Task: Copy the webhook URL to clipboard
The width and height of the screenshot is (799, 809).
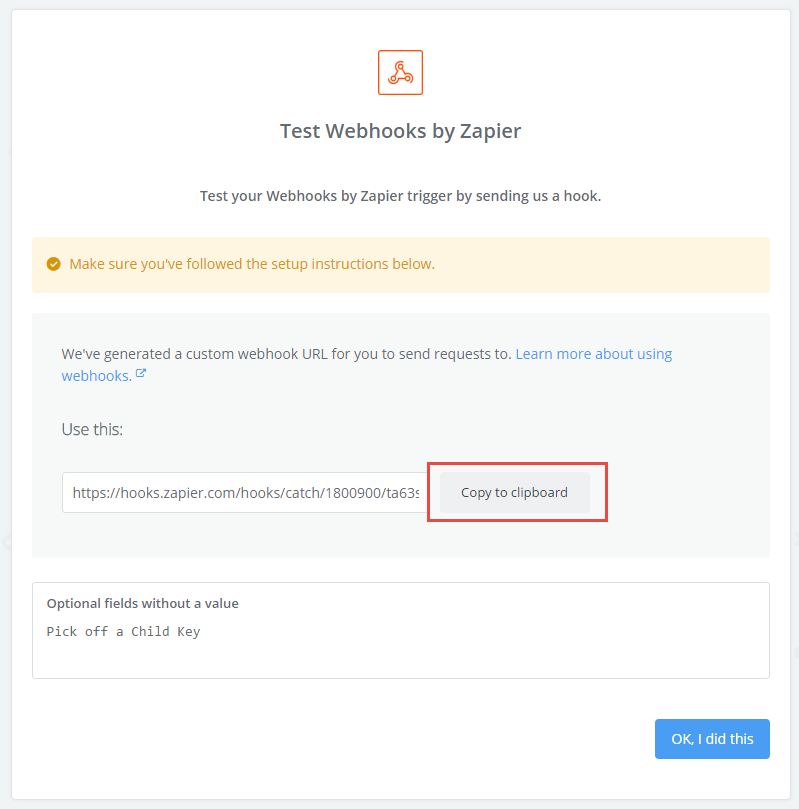Action: [514, 492]
